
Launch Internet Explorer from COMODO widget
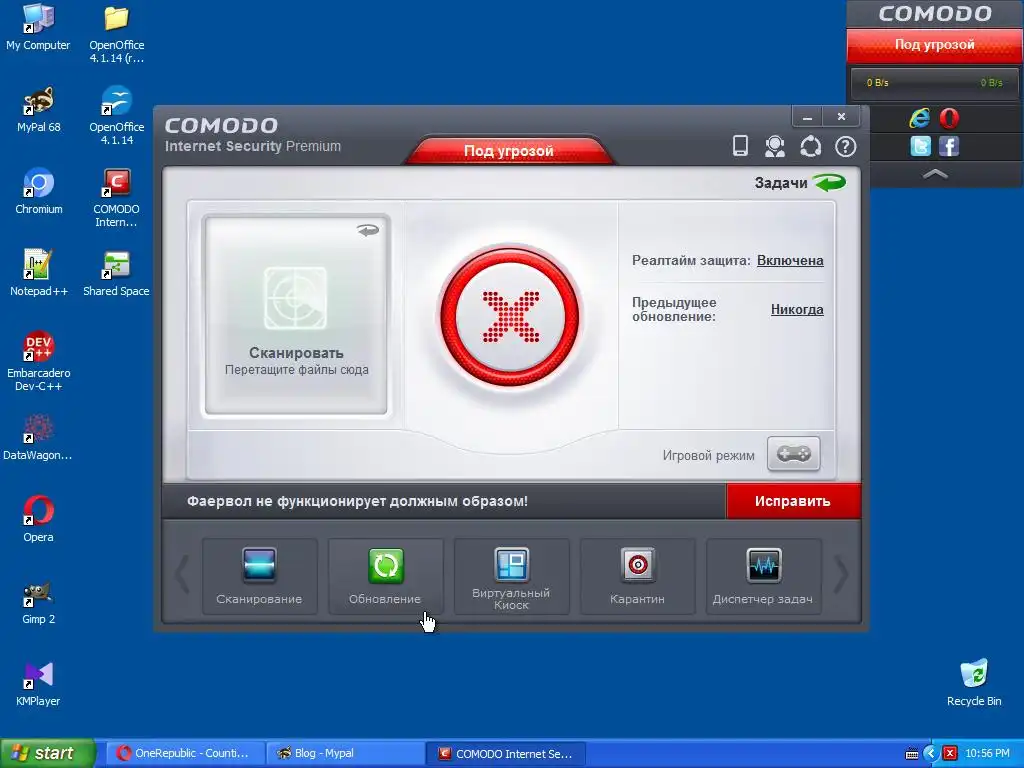click(x=920, y=118)
